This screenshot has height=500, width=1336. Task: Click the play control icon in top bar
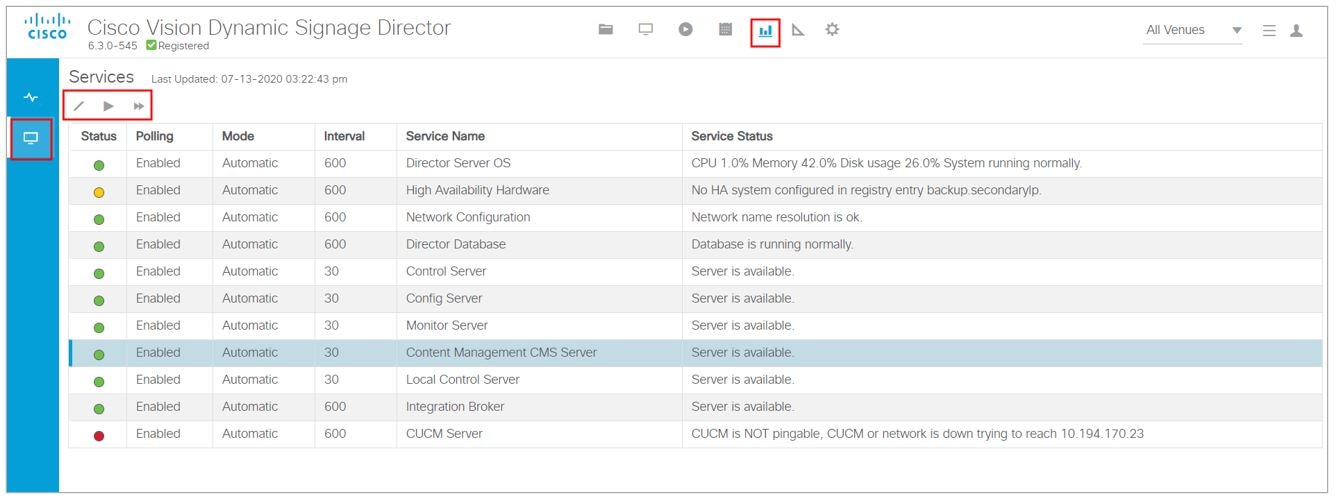click(686, 30)
